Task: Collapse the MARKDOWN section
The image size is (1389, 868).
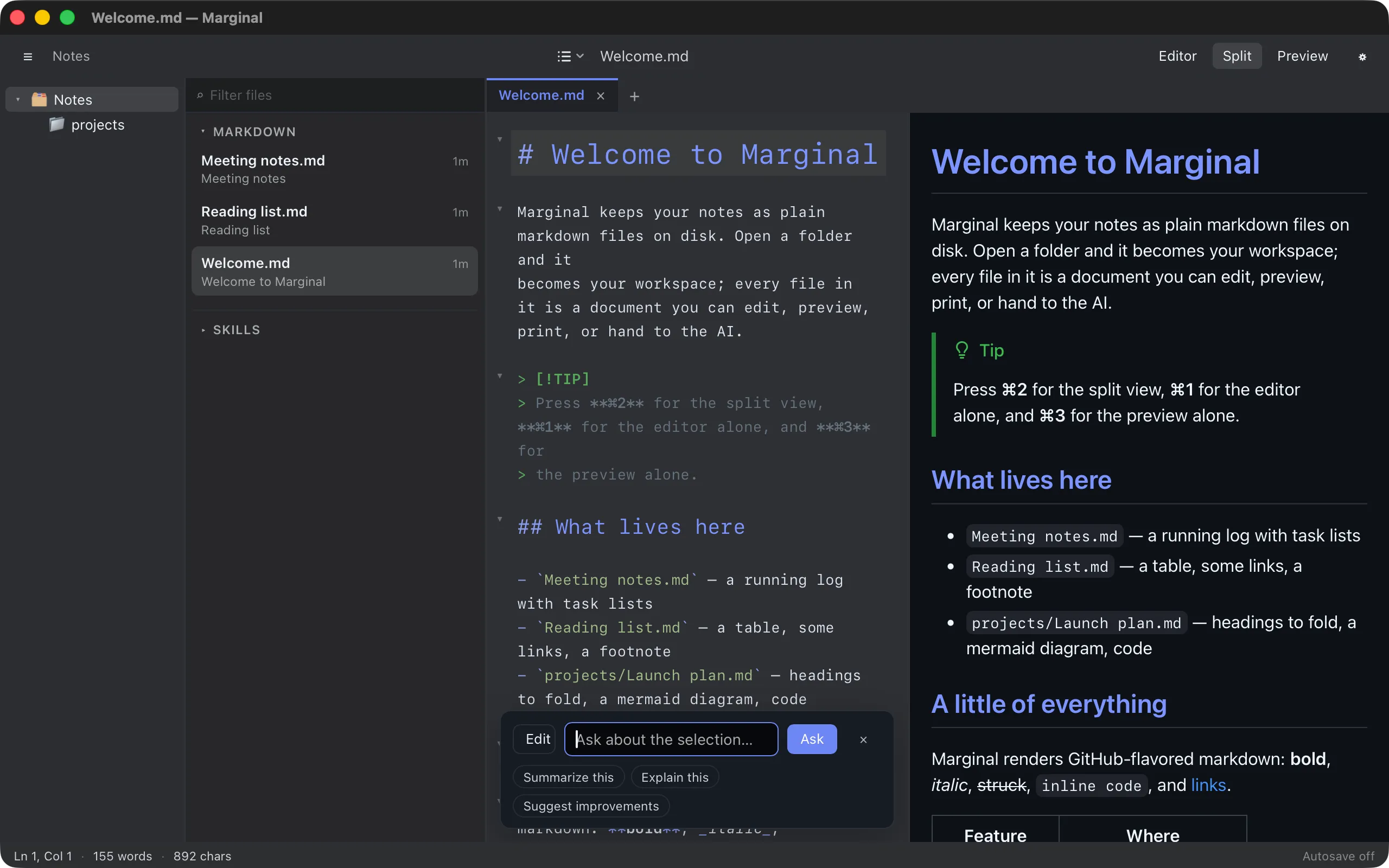Action: point(203,131)
